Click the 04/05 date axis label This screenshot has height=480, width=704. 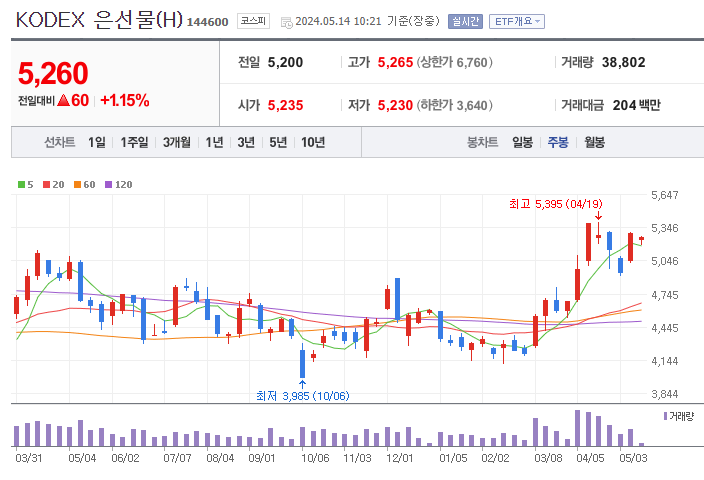(x=590, y=458)
